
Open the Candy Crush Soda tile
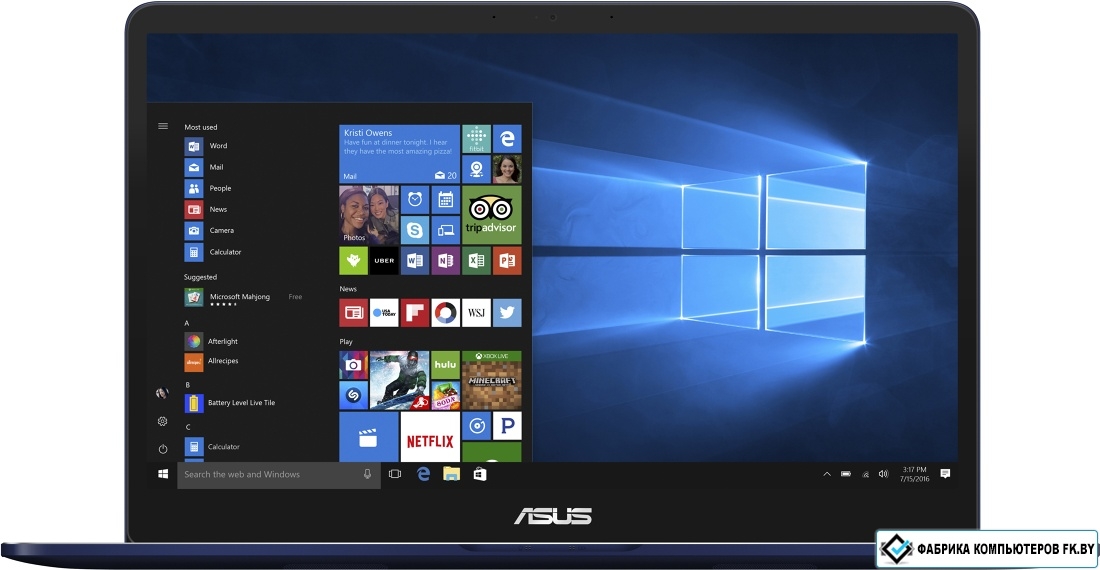pos(445,395)
